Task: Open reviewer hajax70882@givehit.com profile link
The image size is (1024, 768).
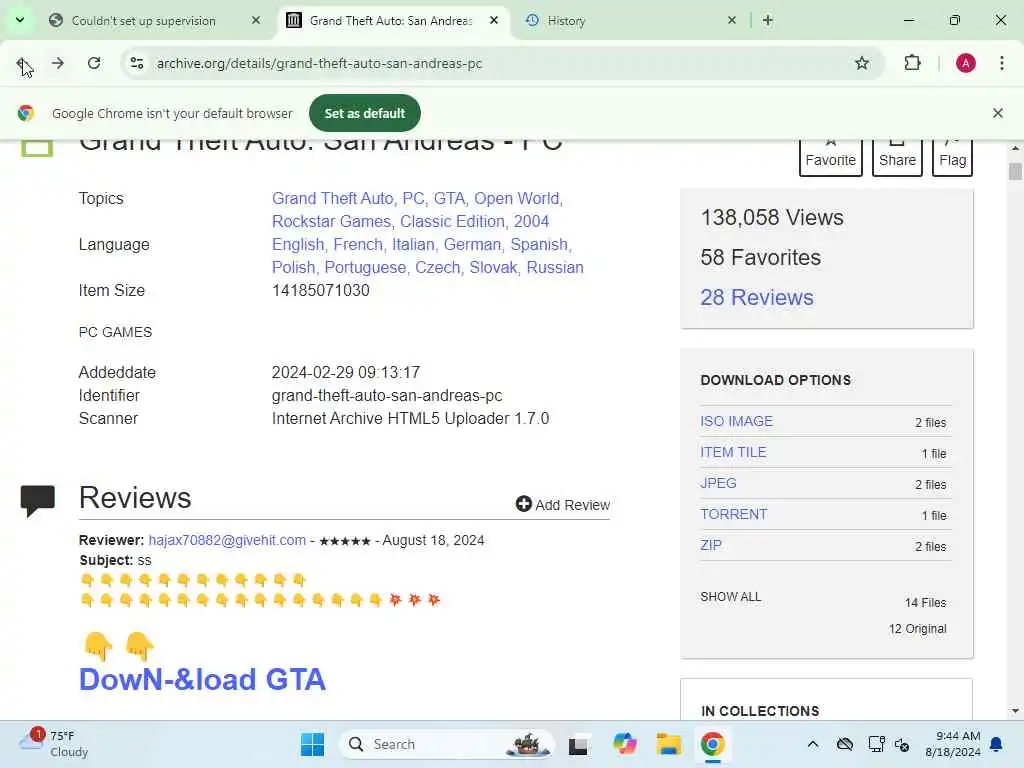Action: point(227,540)
